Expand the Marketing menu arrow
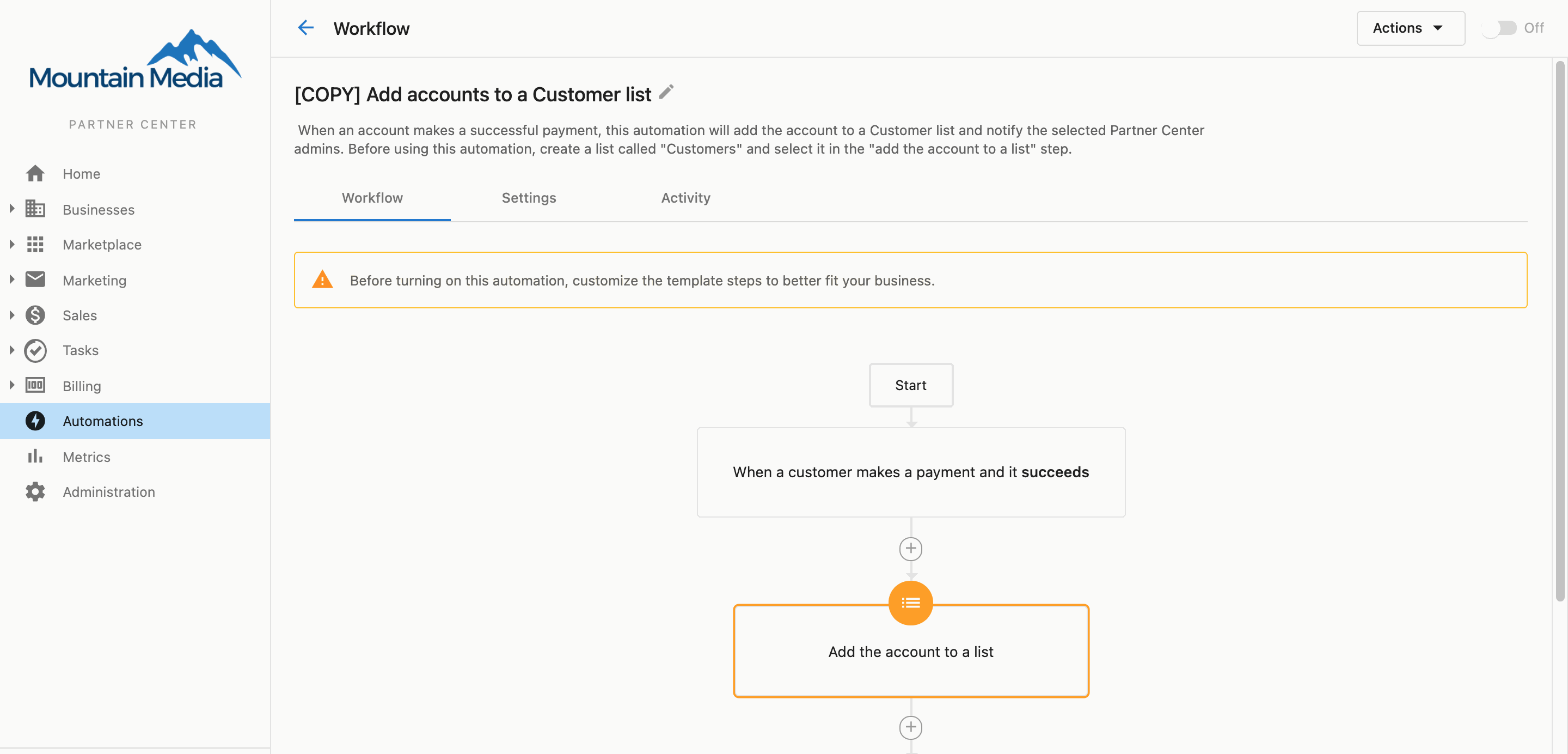1568x754 pixels. (x=11, y=279)
